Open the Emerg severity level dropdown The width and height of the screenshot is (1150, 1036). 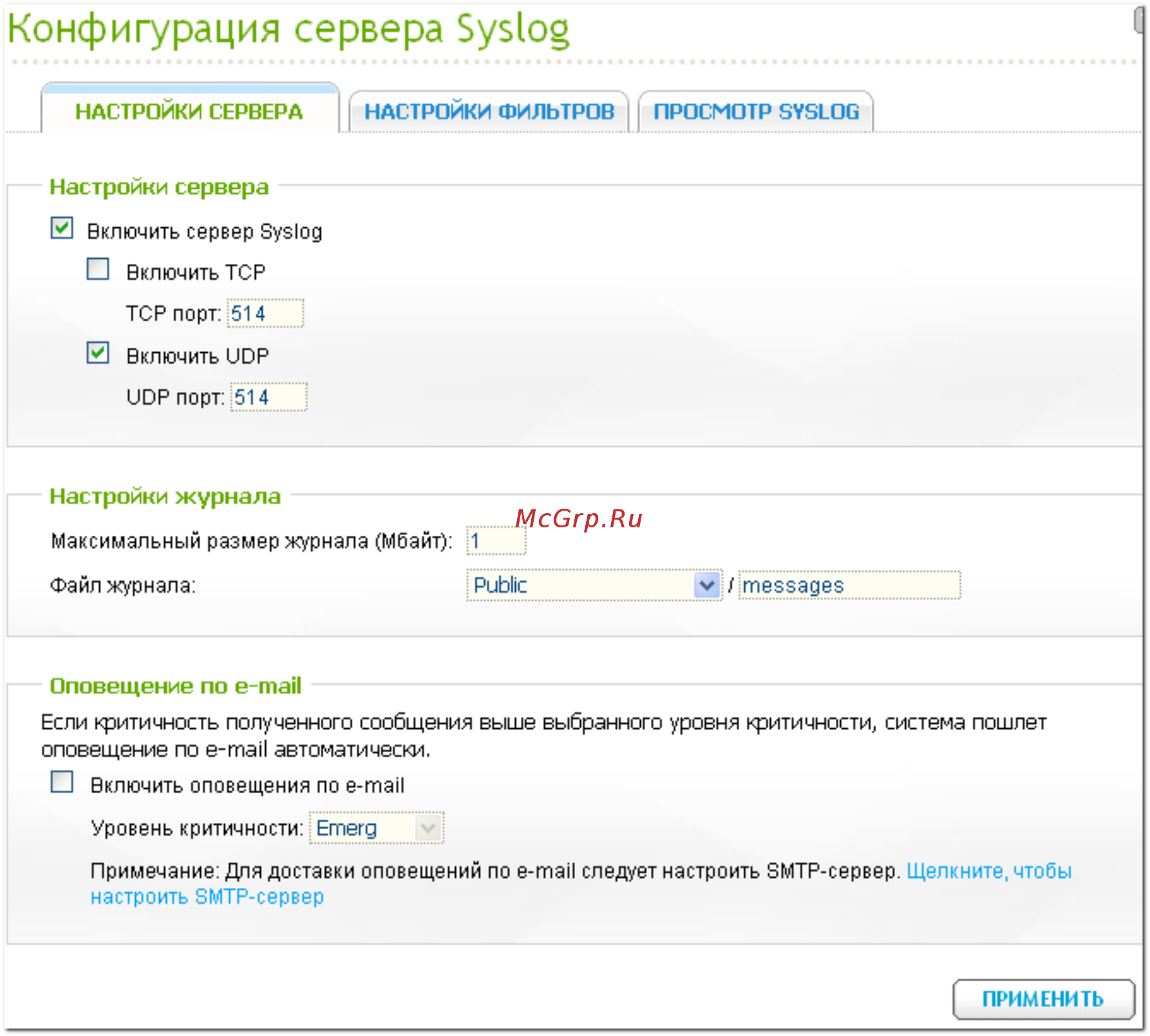(x=377, y=828)
